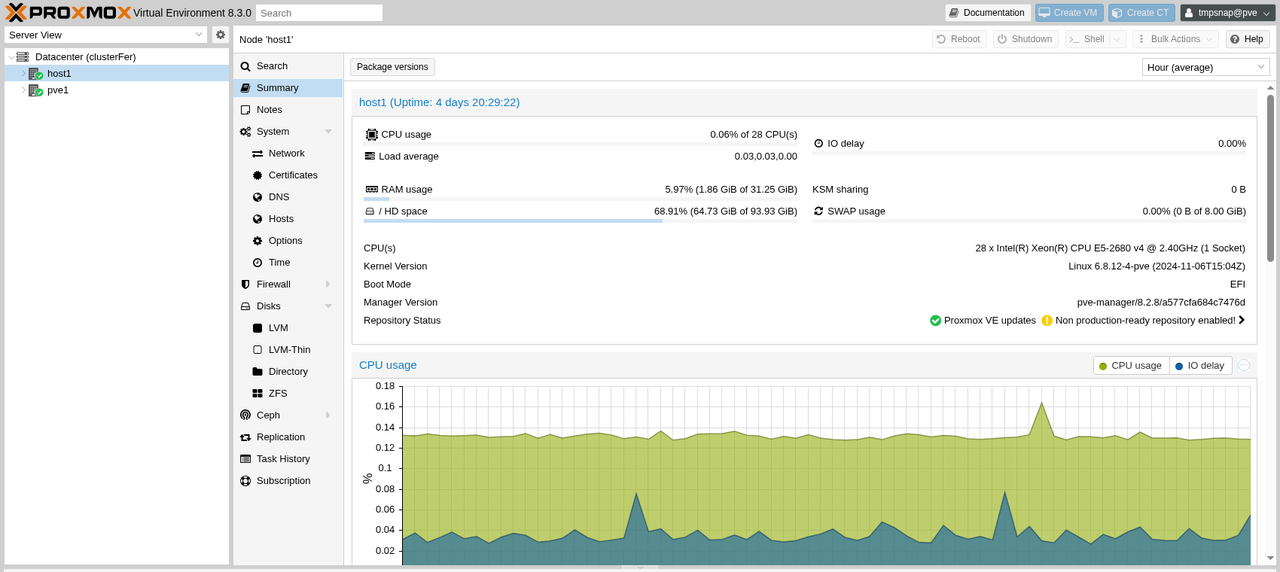This screenshot has height=572, width=1280.
Task: Click the Package versions button
Action: pos(392,67)
